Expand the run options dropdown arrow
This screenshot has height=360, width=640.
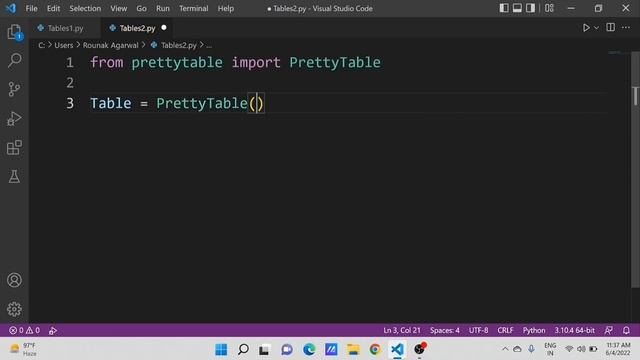(596, 28)
